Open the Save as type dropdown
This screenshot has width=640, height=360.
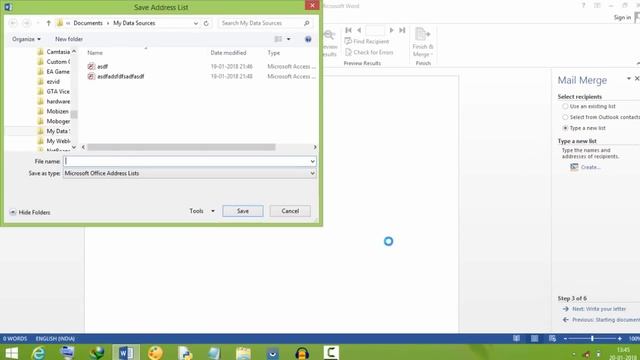190,173
